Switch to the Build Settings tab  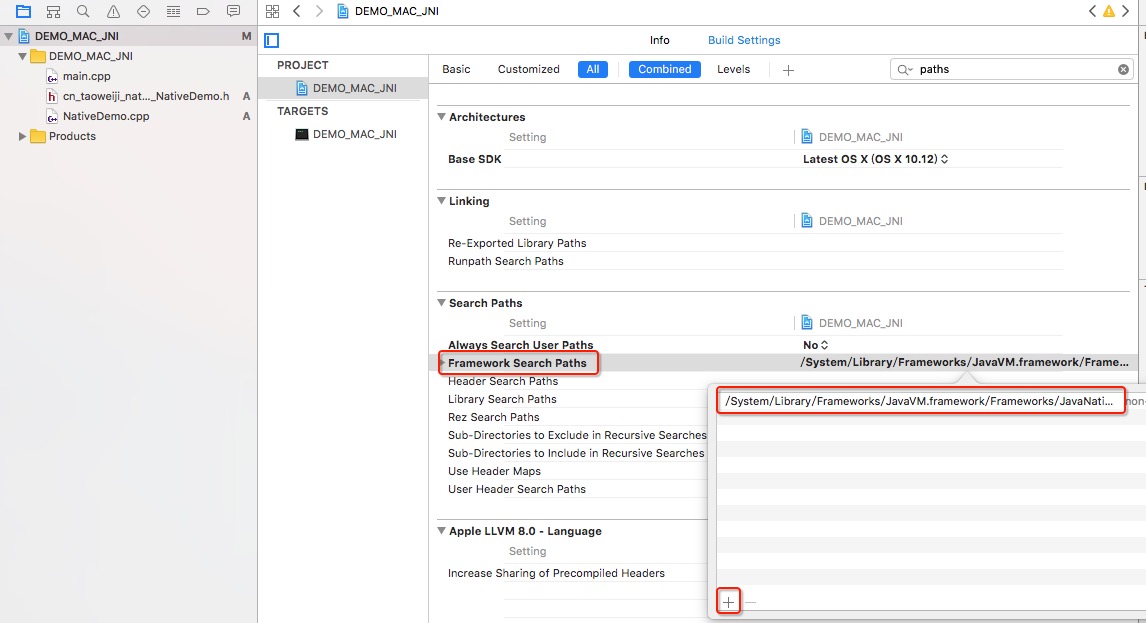click(744, 40)
